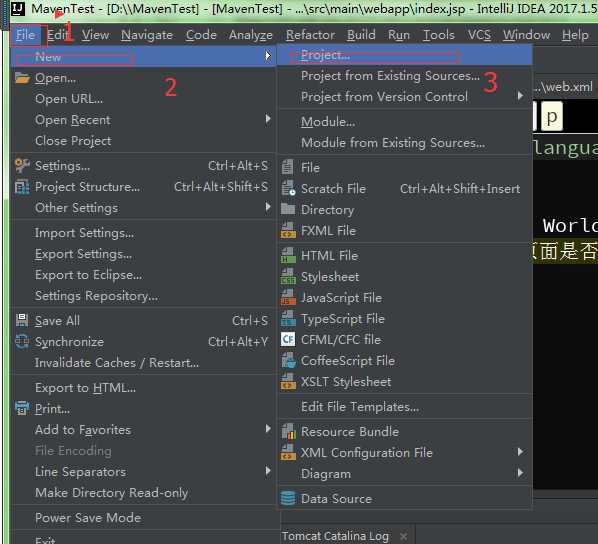
Task: Open the Edit menu
Action: click(58, 35)
